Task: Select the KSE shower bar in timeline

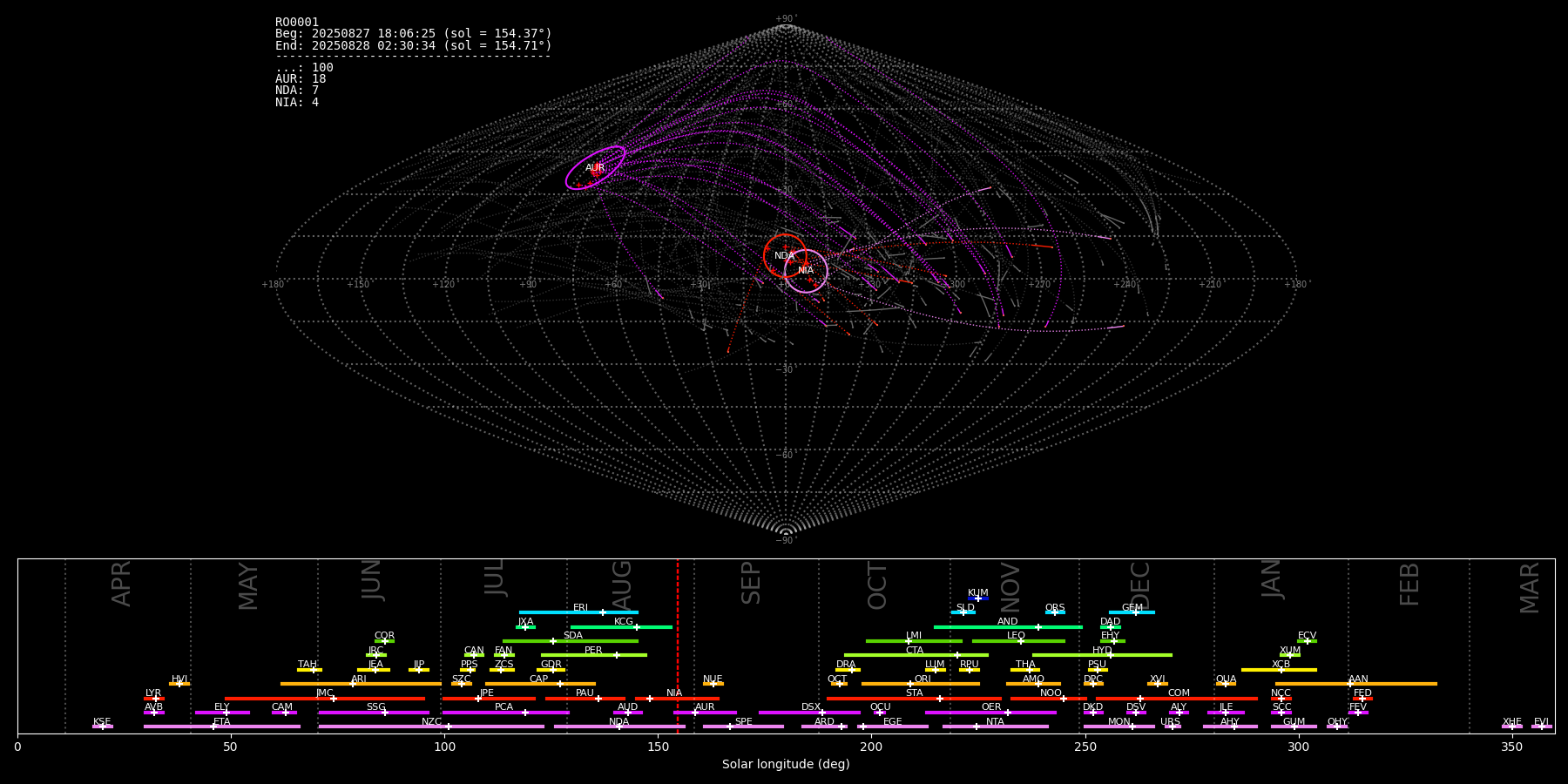Action: click(103, 727)
